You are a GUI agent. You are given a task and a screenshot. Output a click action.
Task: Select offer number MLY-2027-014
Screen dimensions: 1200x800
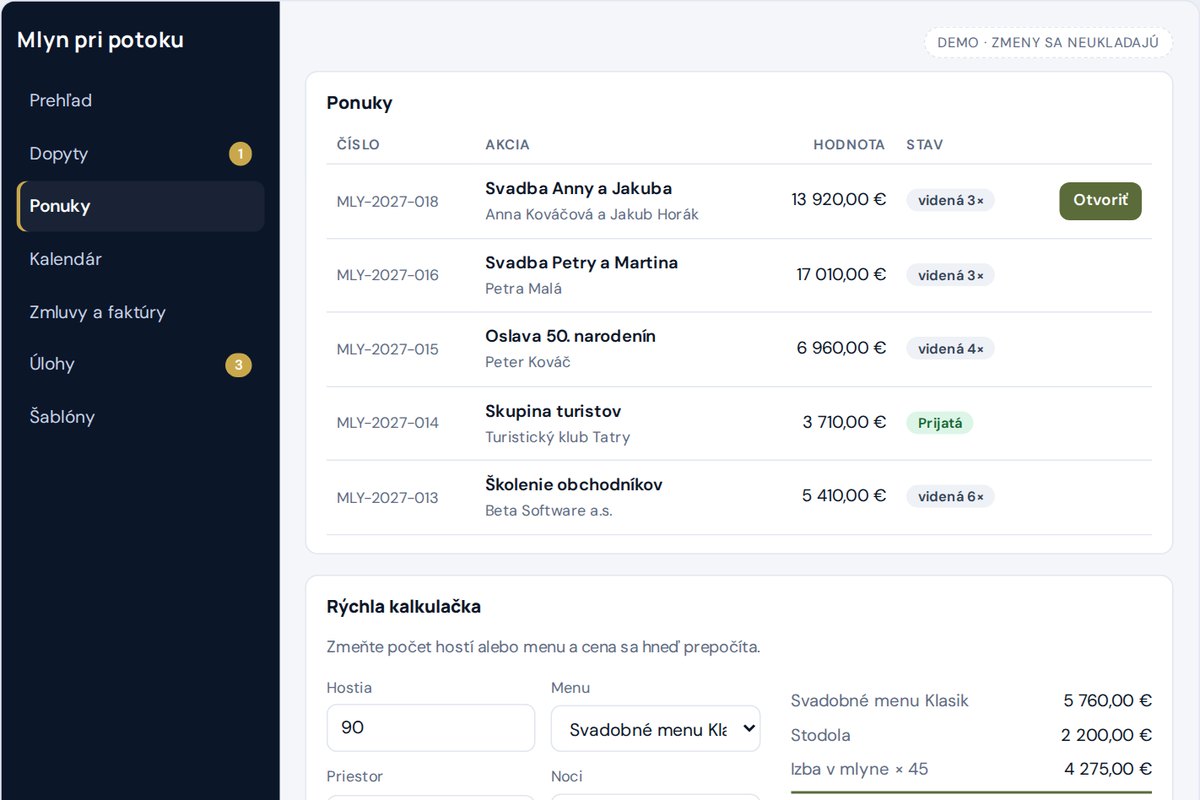tap(388, 423)
